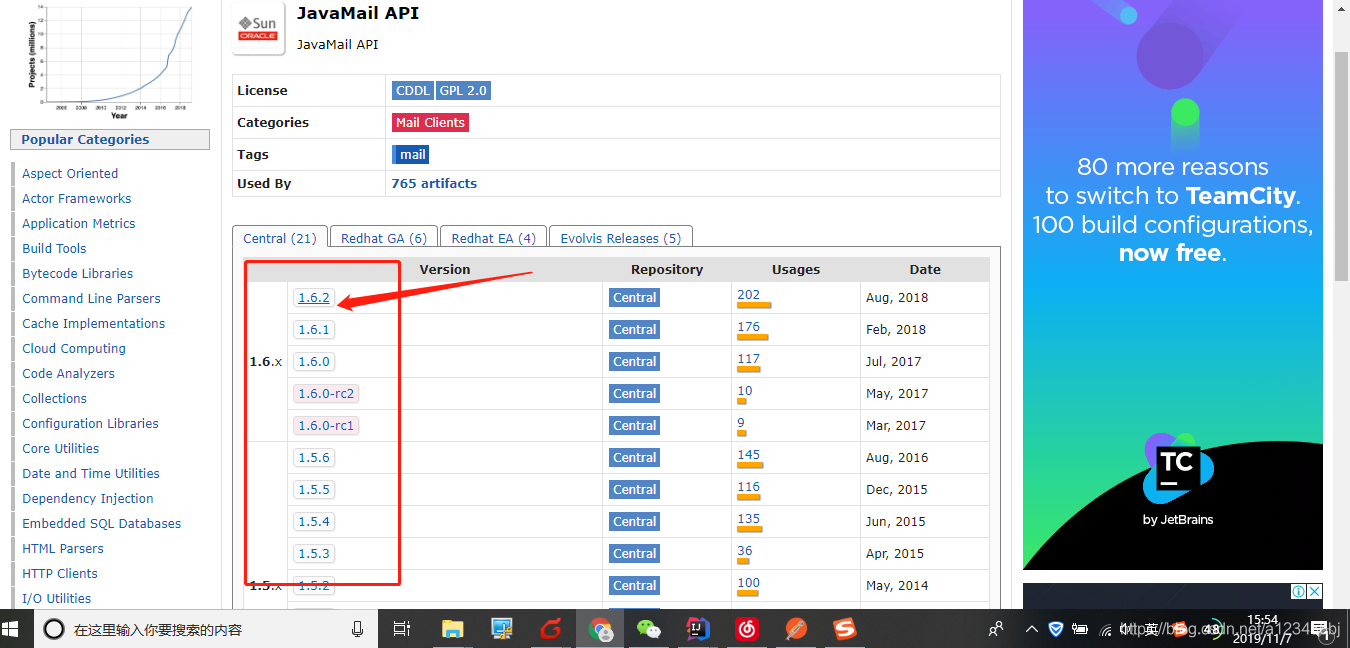Click the CDDL license badge
This screenshot has height=648, width=1350.
[413, 90]
